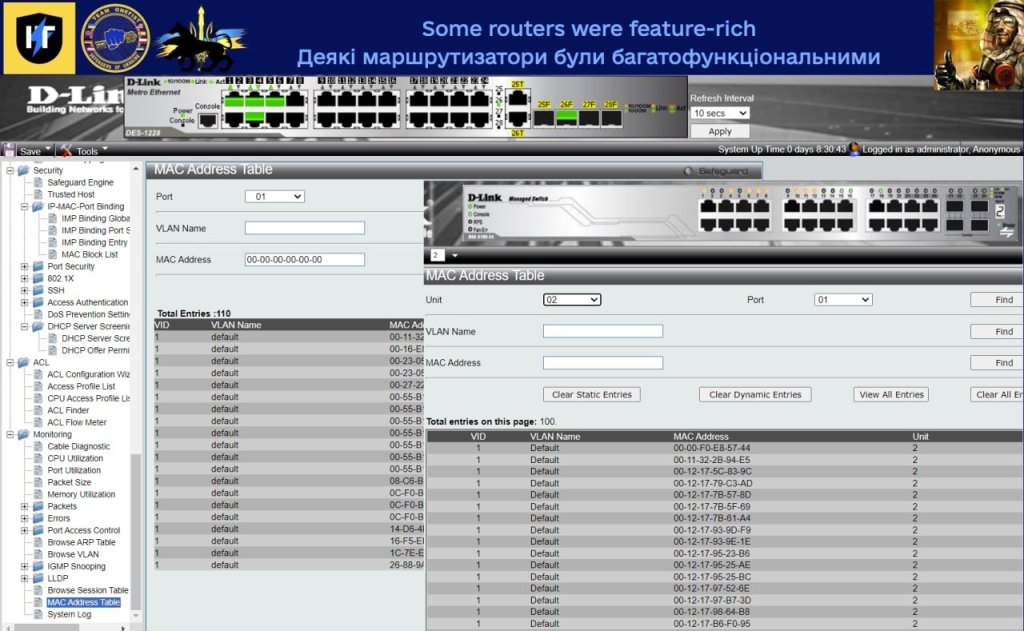Click the Save floppy disk icon
The image size is (1024, 631).
pyautogui.click(x=10, y=150)
